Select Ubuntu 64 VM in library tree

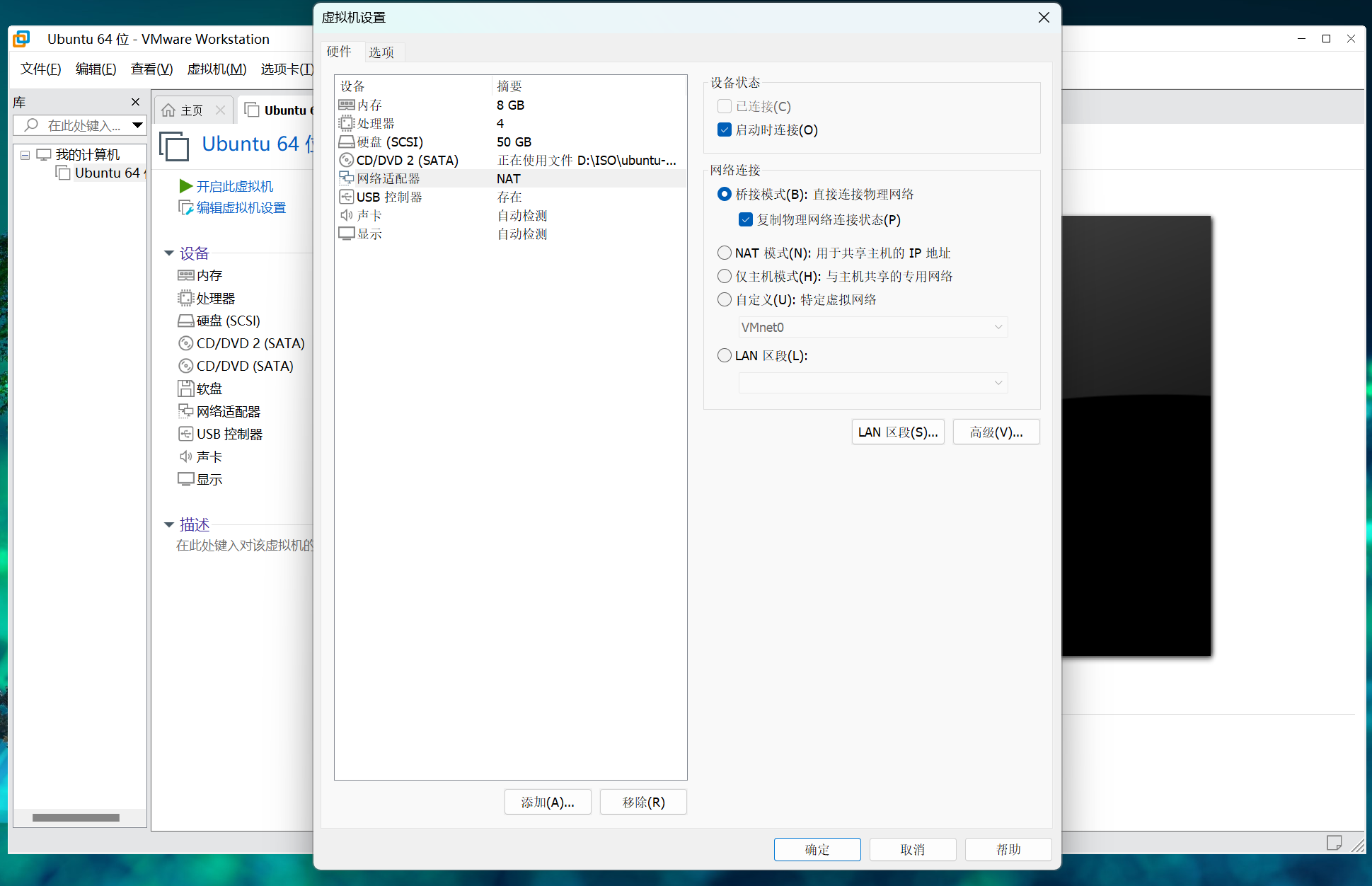[x=100, y=173]
